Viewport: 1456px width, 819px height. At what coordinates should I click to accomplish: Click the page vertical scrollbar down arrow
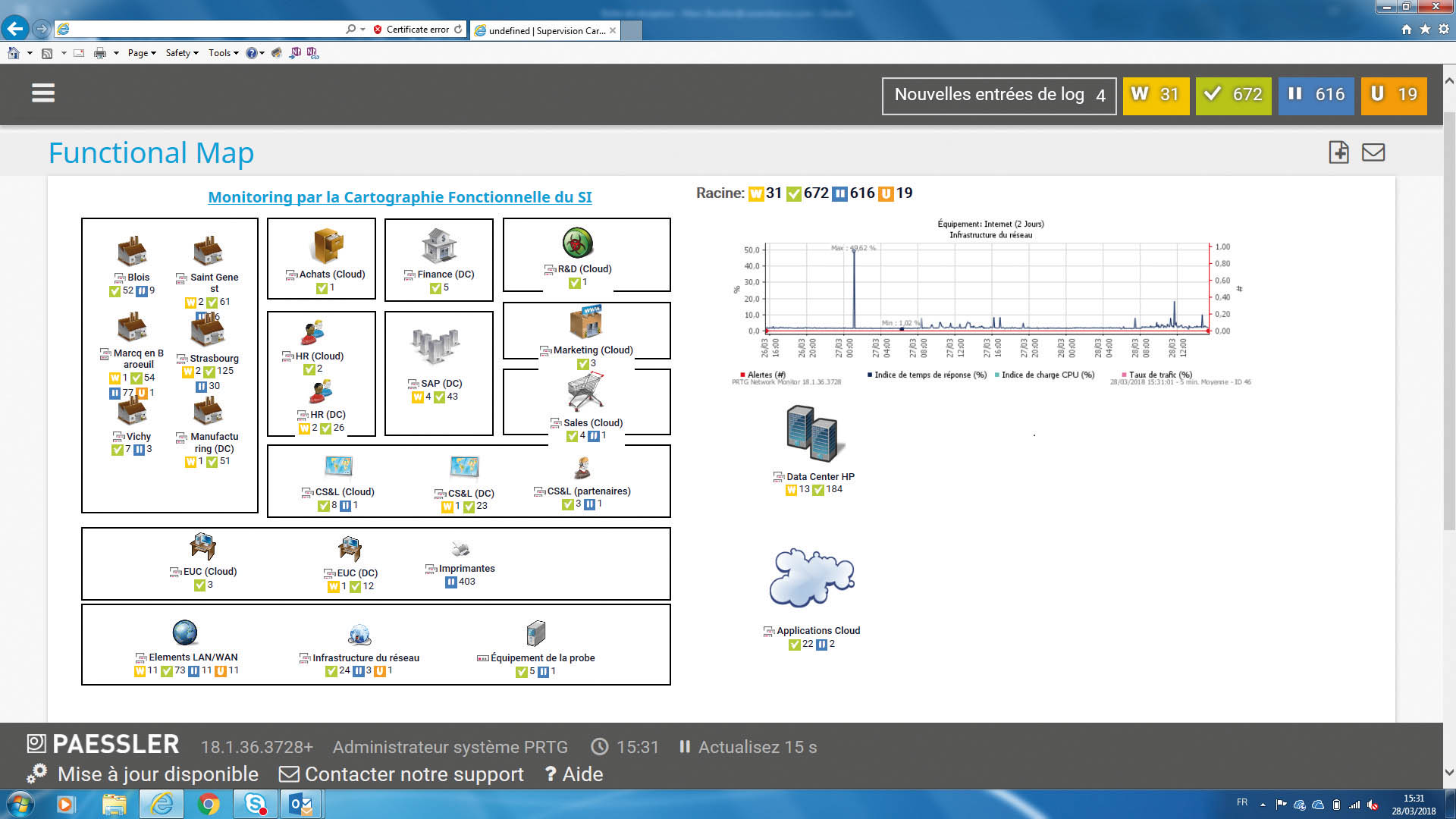tap(1449, 773)
